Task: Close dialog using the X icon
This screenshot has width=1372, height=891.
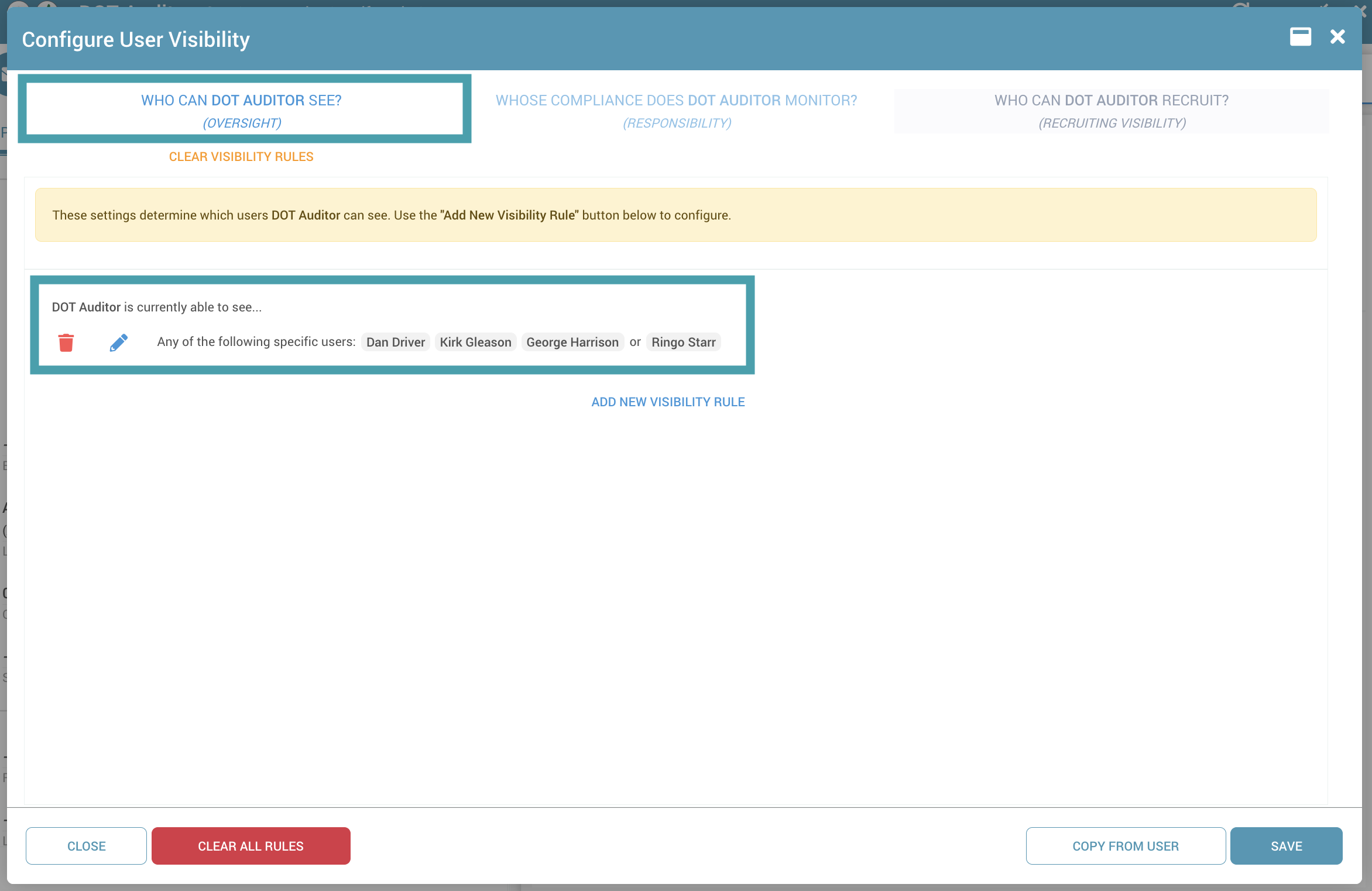Action: tap(1337, 37)
